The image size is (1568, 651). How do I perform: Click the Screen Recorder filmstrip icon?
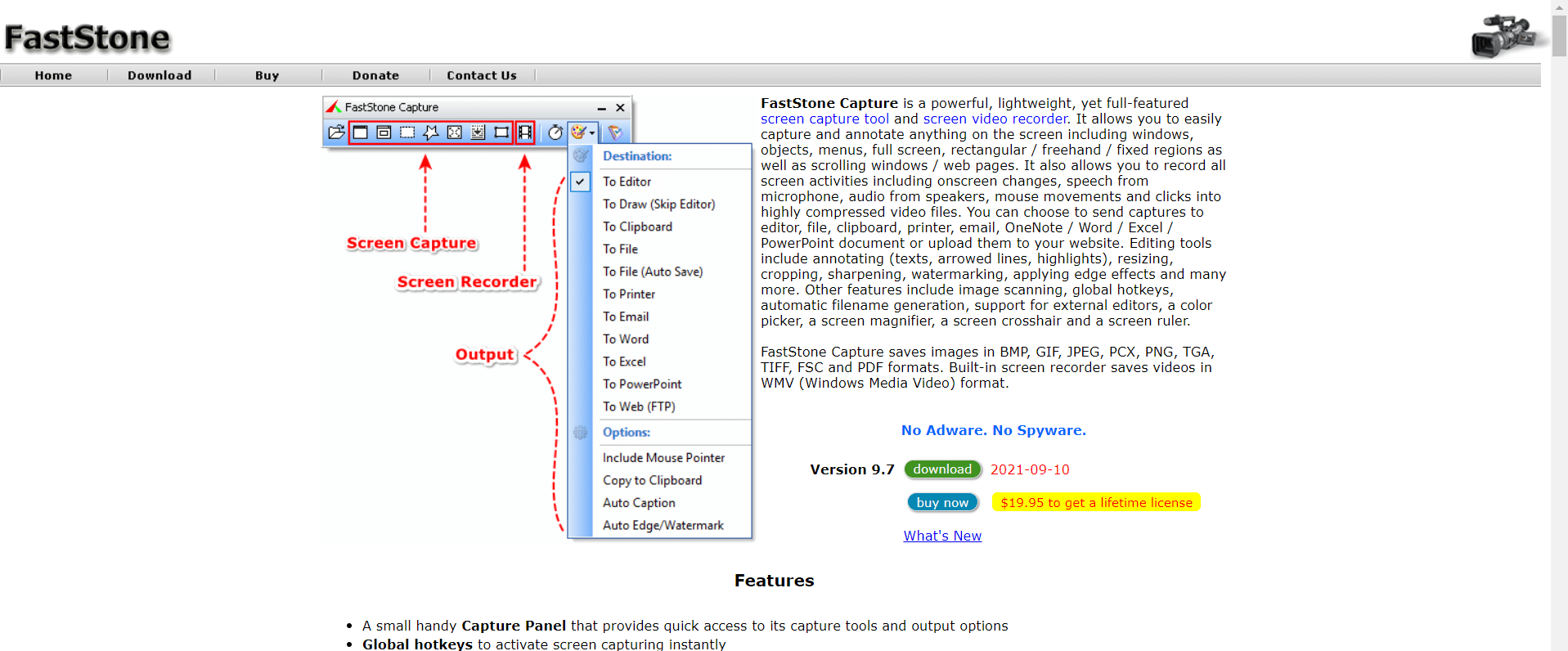525,132
